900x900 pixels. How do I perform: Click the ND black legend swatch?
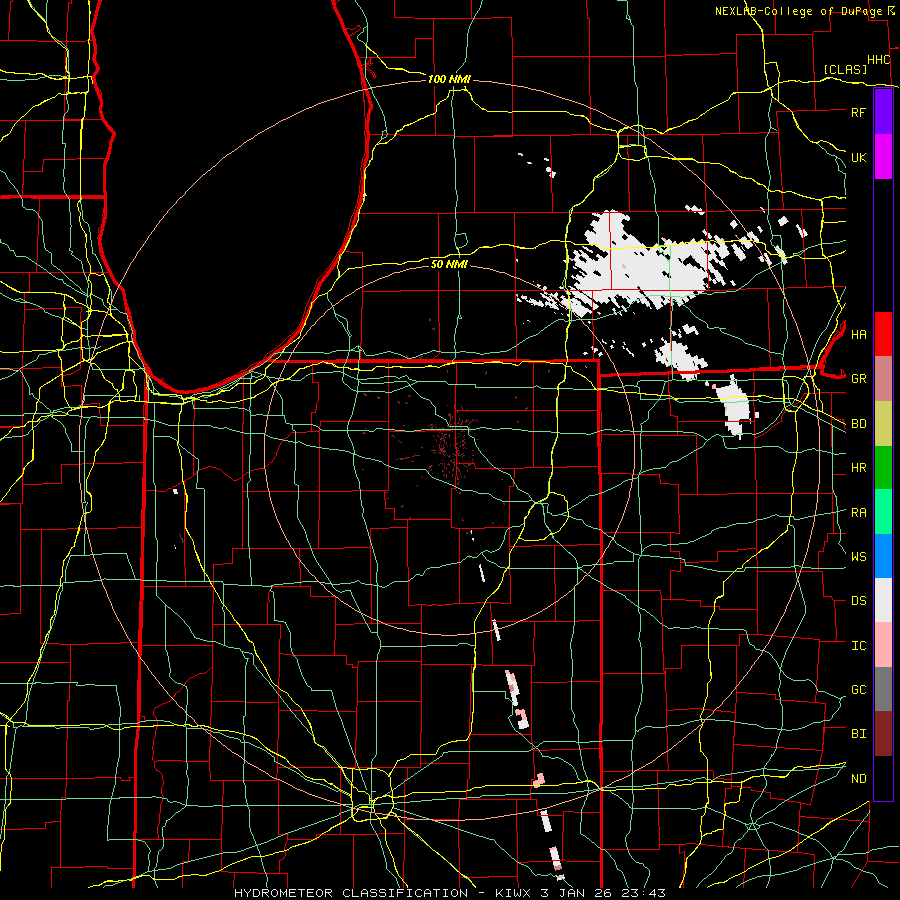tap(883, 778)
